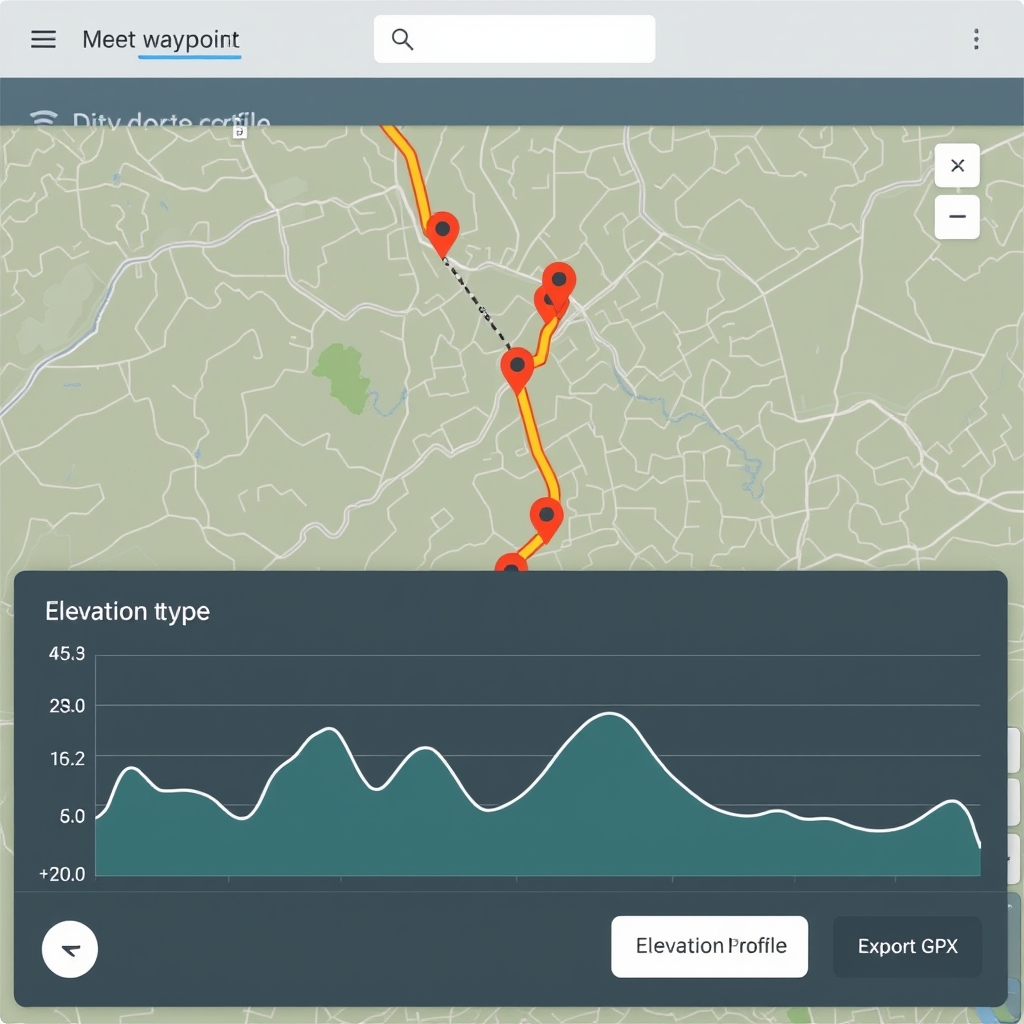Click the Elevation Profile button

coord(709,946)
